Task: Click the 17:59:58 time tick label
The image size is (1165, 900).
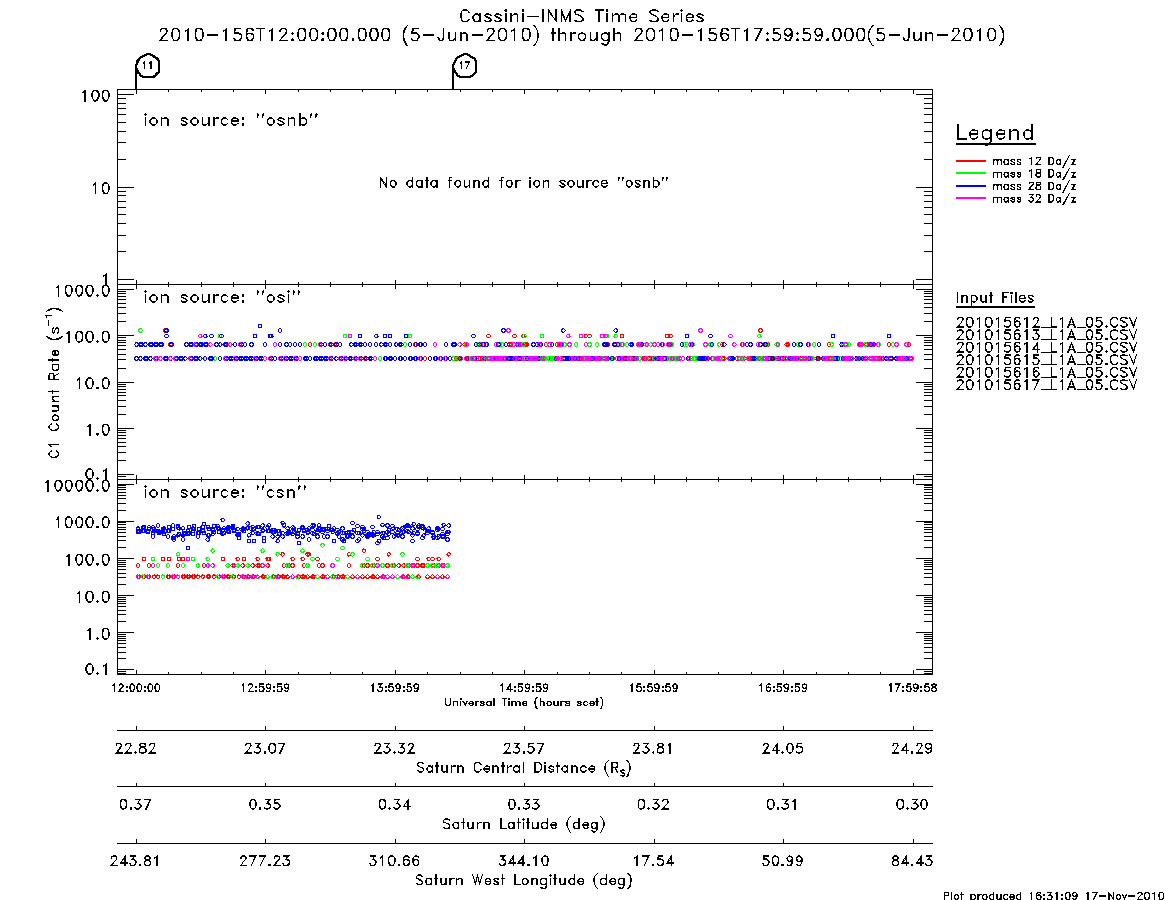Action: (912, 688)
